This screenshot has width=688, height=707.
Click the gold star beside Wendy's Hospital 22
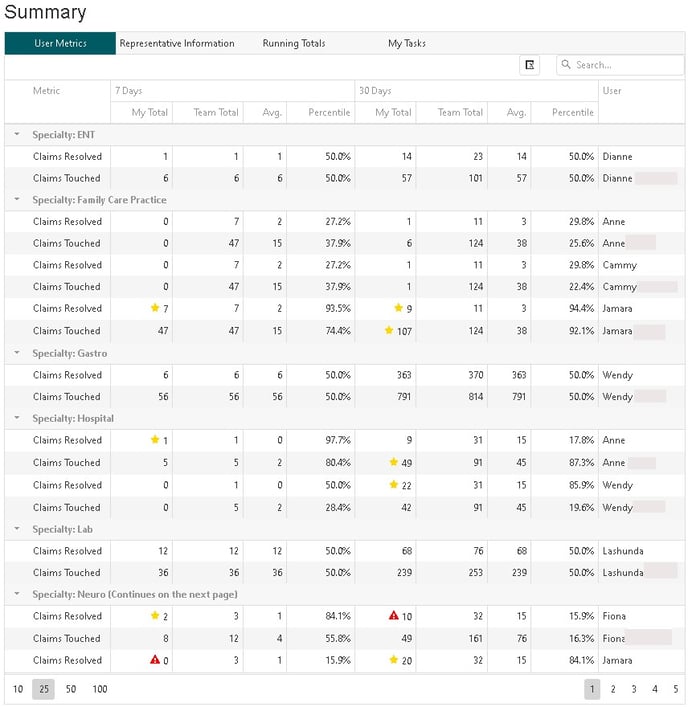pos(394,485)
